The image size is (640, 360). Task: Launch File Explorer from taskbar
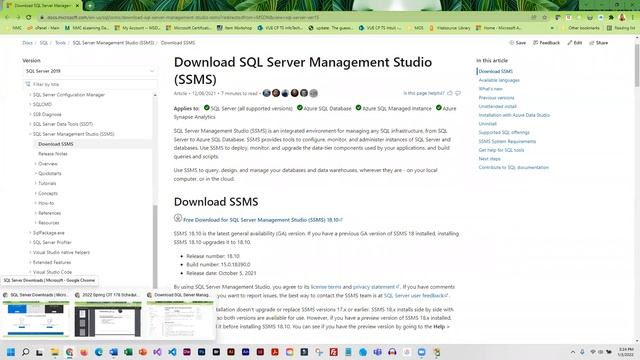click(54, 352)
